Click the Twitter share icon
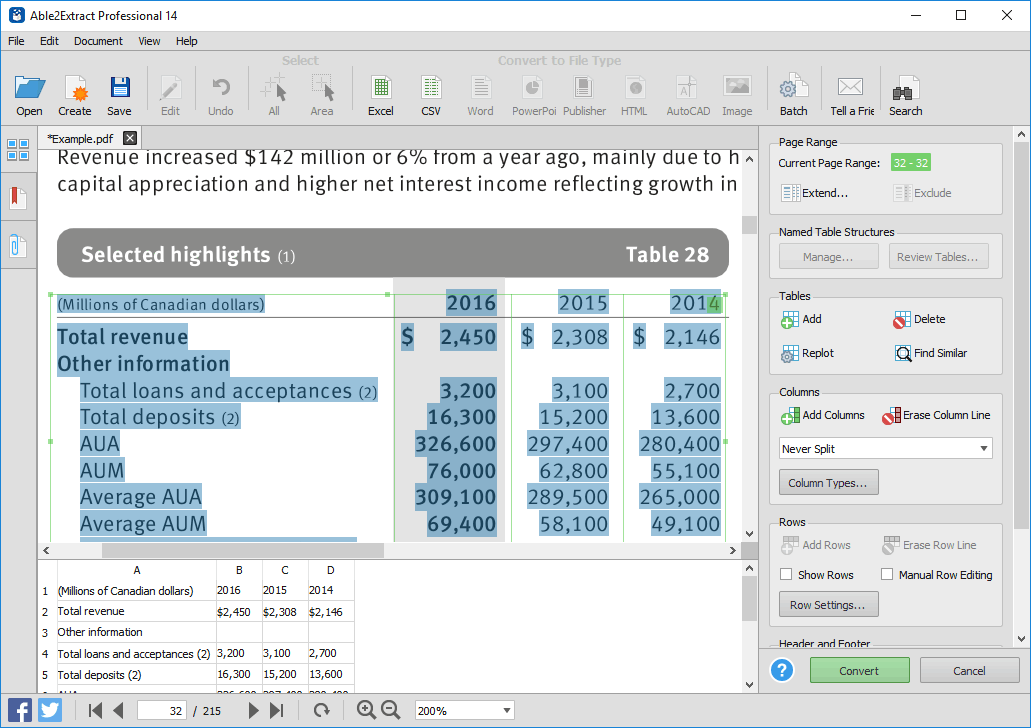 pos(50,711)
